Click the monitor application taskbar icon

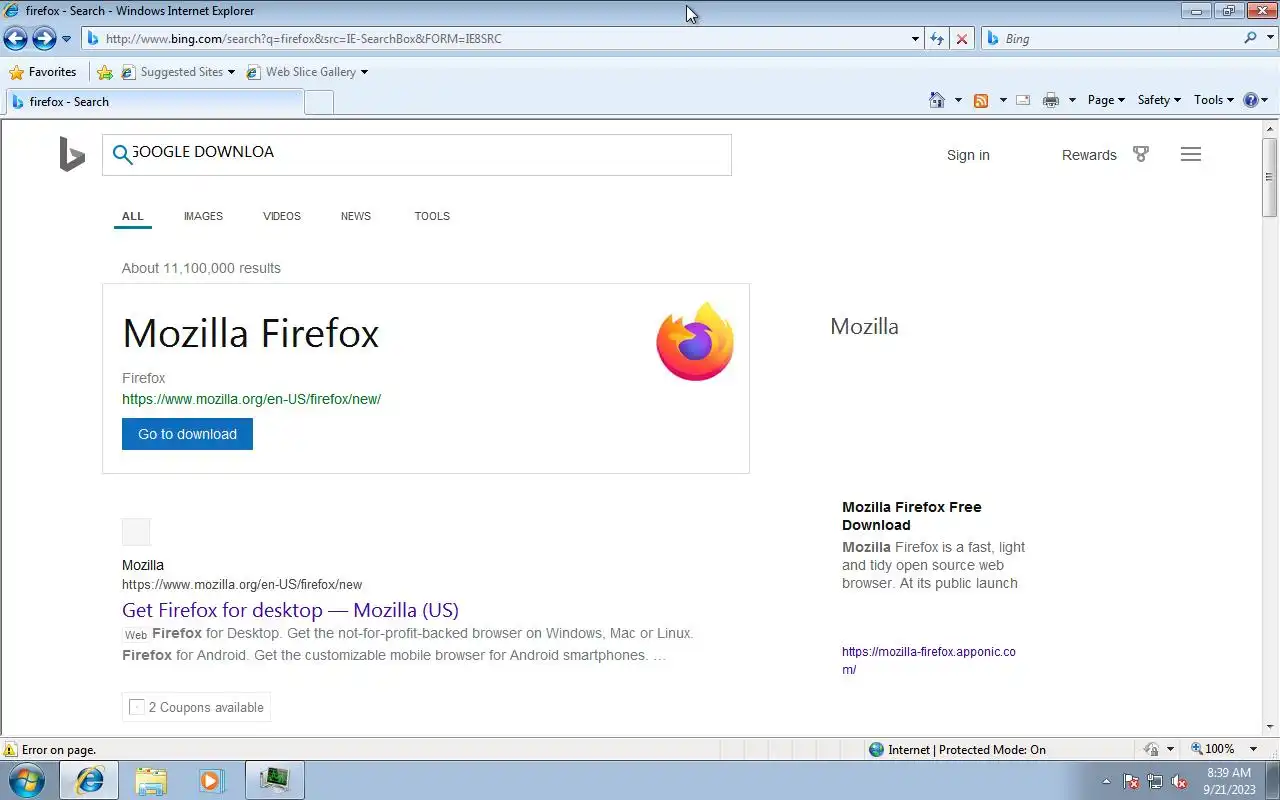(275, 780)
